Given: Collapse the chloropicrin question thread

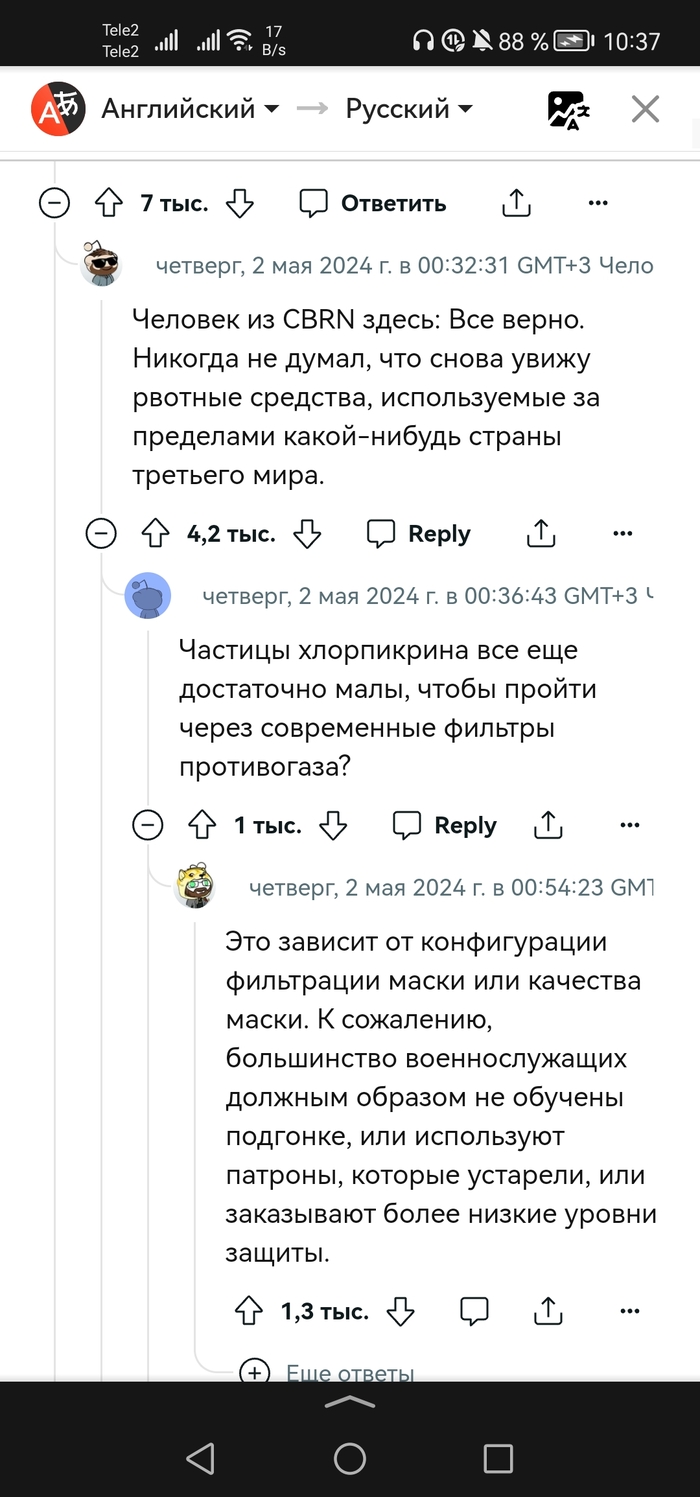Looking at the screenshot, I should pos(148,825).
